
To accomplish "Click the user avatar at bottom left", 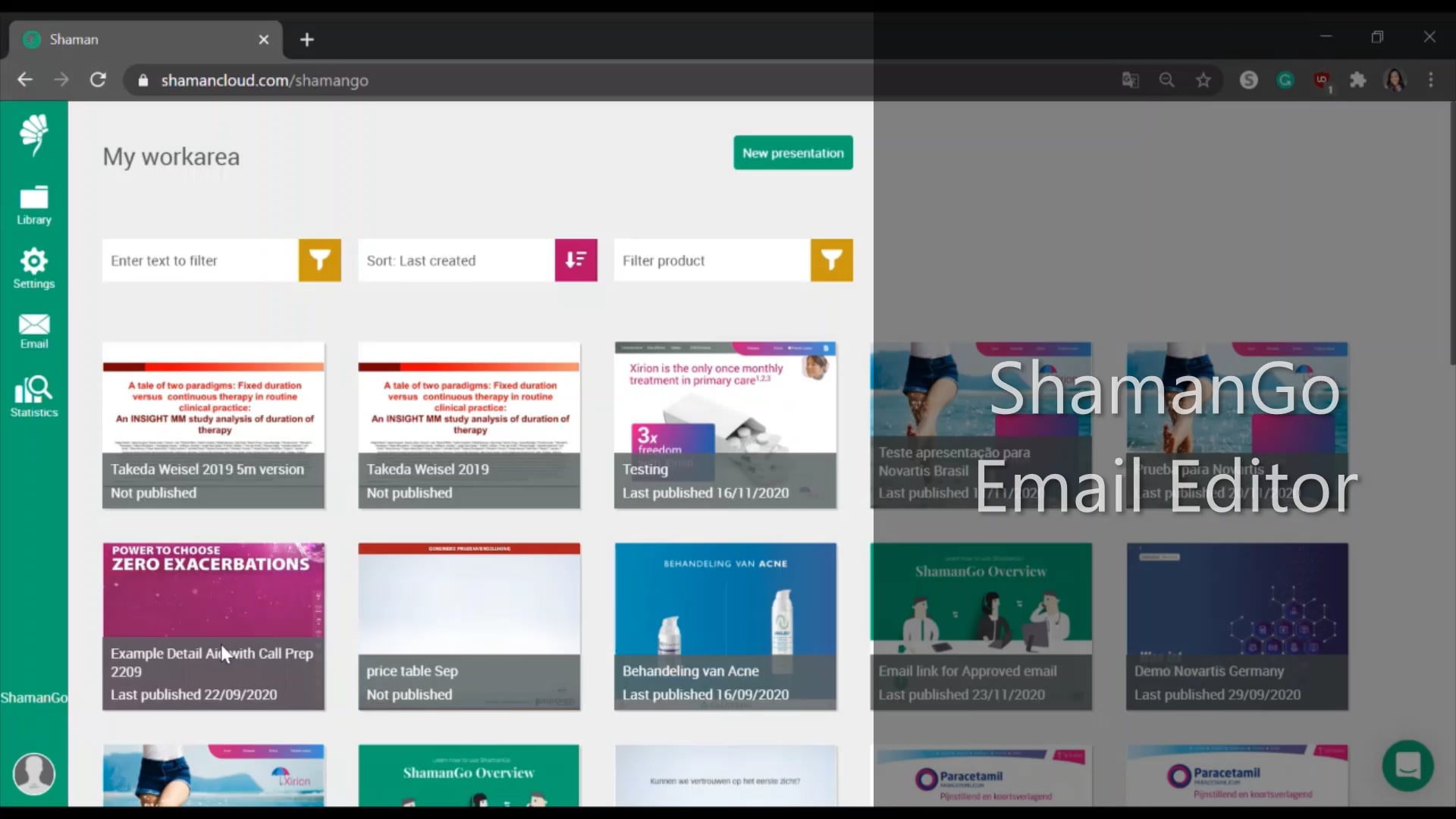I will click(33, 773).
